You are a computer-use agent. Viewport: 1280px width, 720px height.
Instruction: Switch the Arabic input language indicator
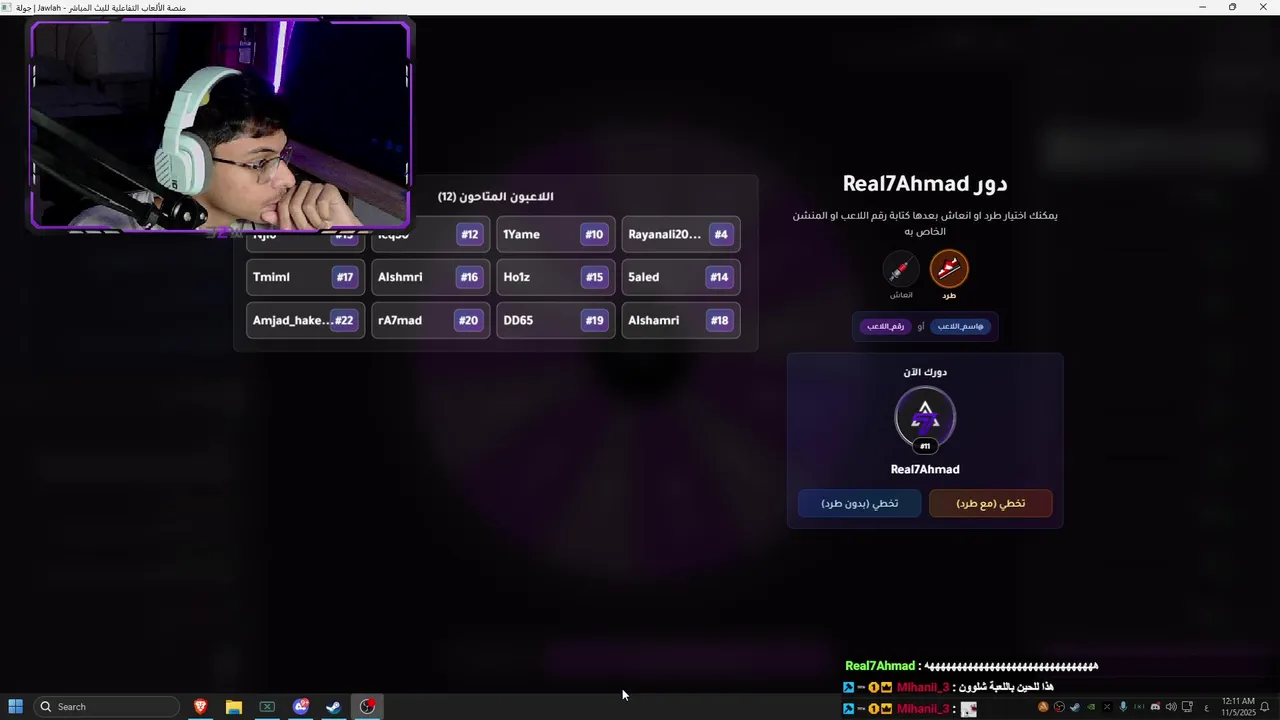tap(1206, 707)
